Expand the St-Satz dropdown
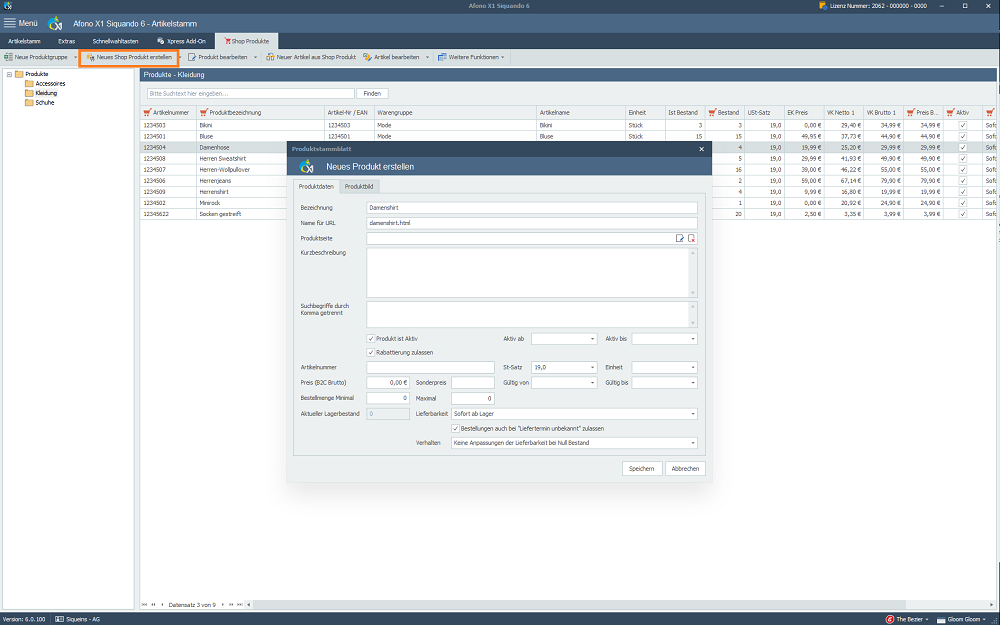The image size is (1000, 625). [564, 367]
